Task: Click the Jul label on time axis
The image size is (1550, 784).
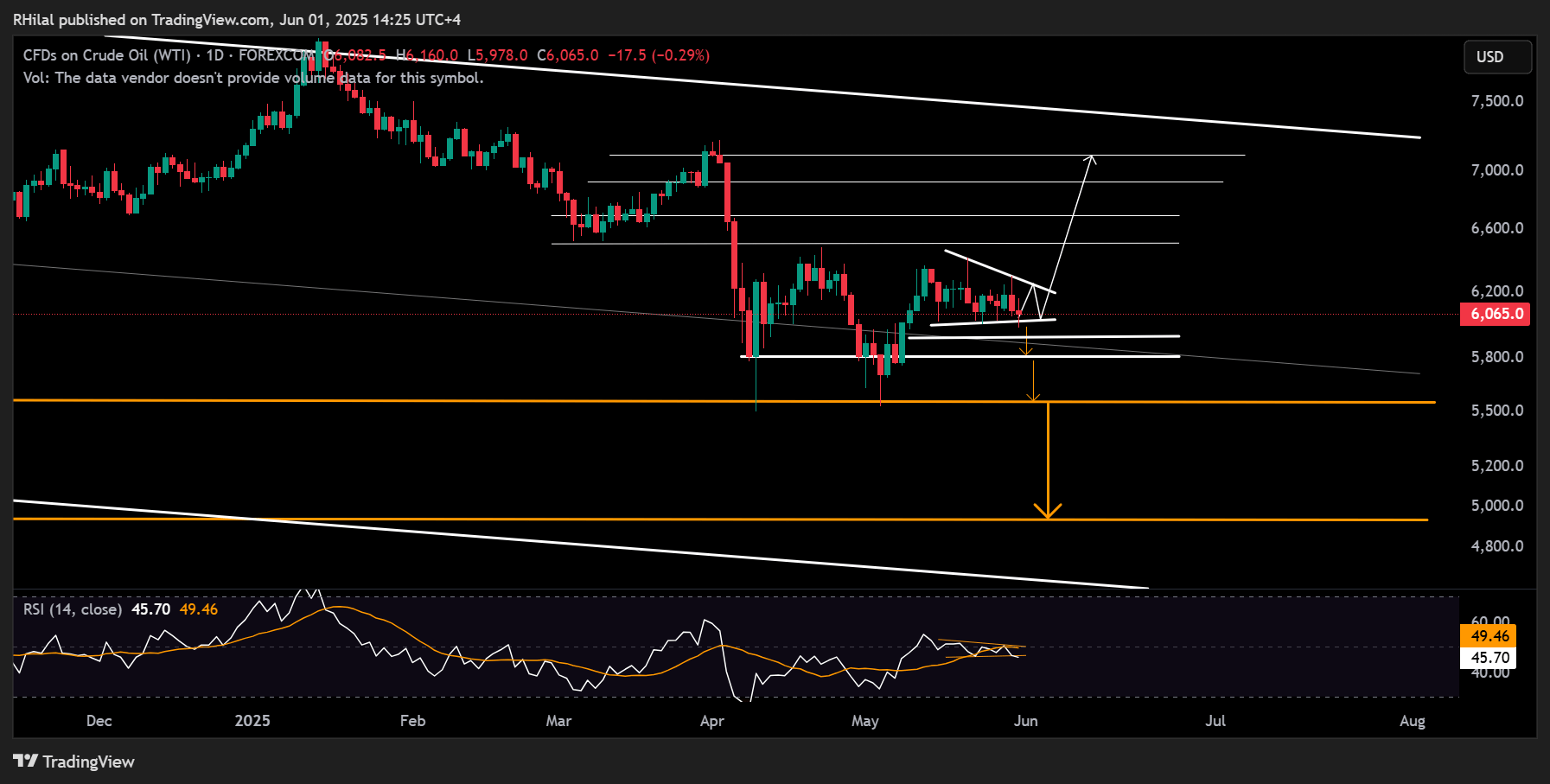Action: 1215,721
